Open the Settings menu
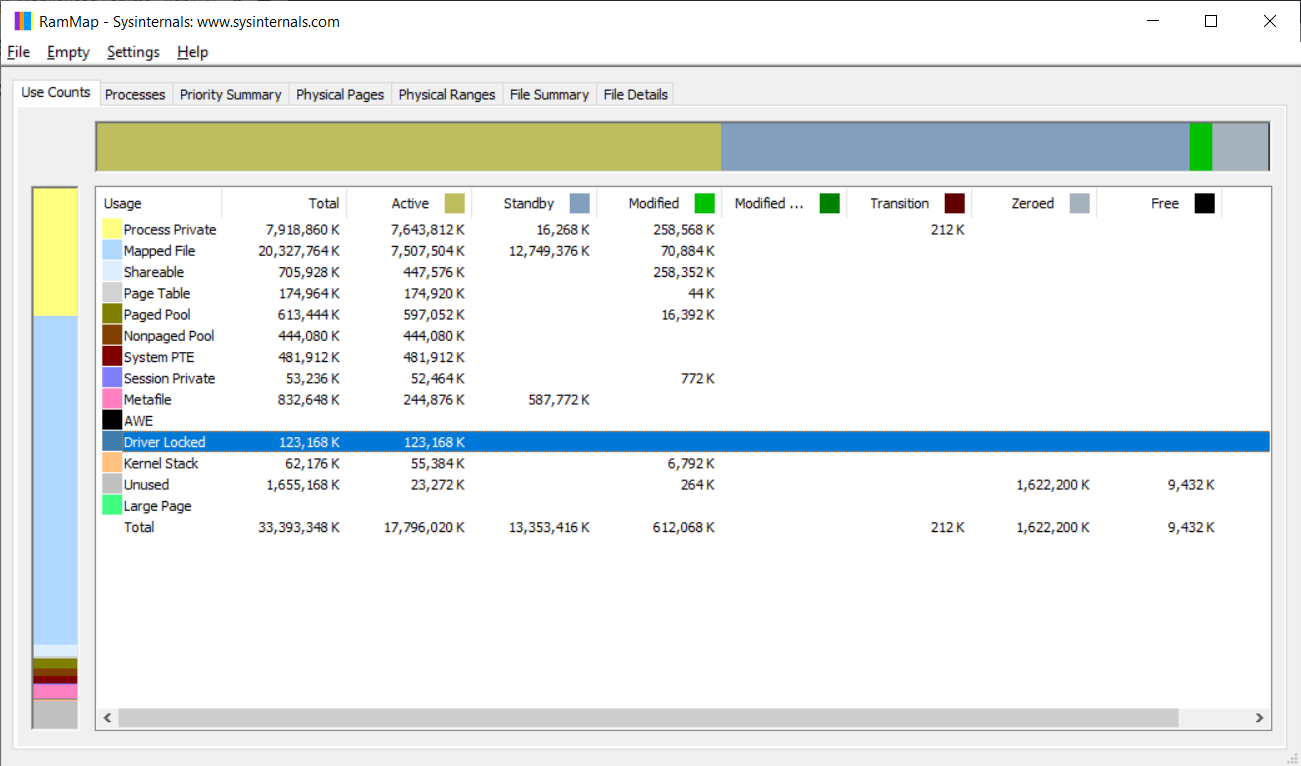Viewport: 1301px width, 766px height. coord(133,52)
